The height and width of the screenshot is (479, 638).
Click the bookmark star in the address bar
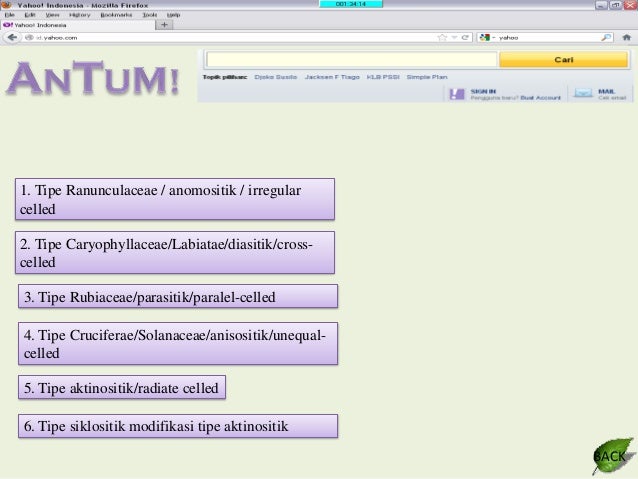442,37
